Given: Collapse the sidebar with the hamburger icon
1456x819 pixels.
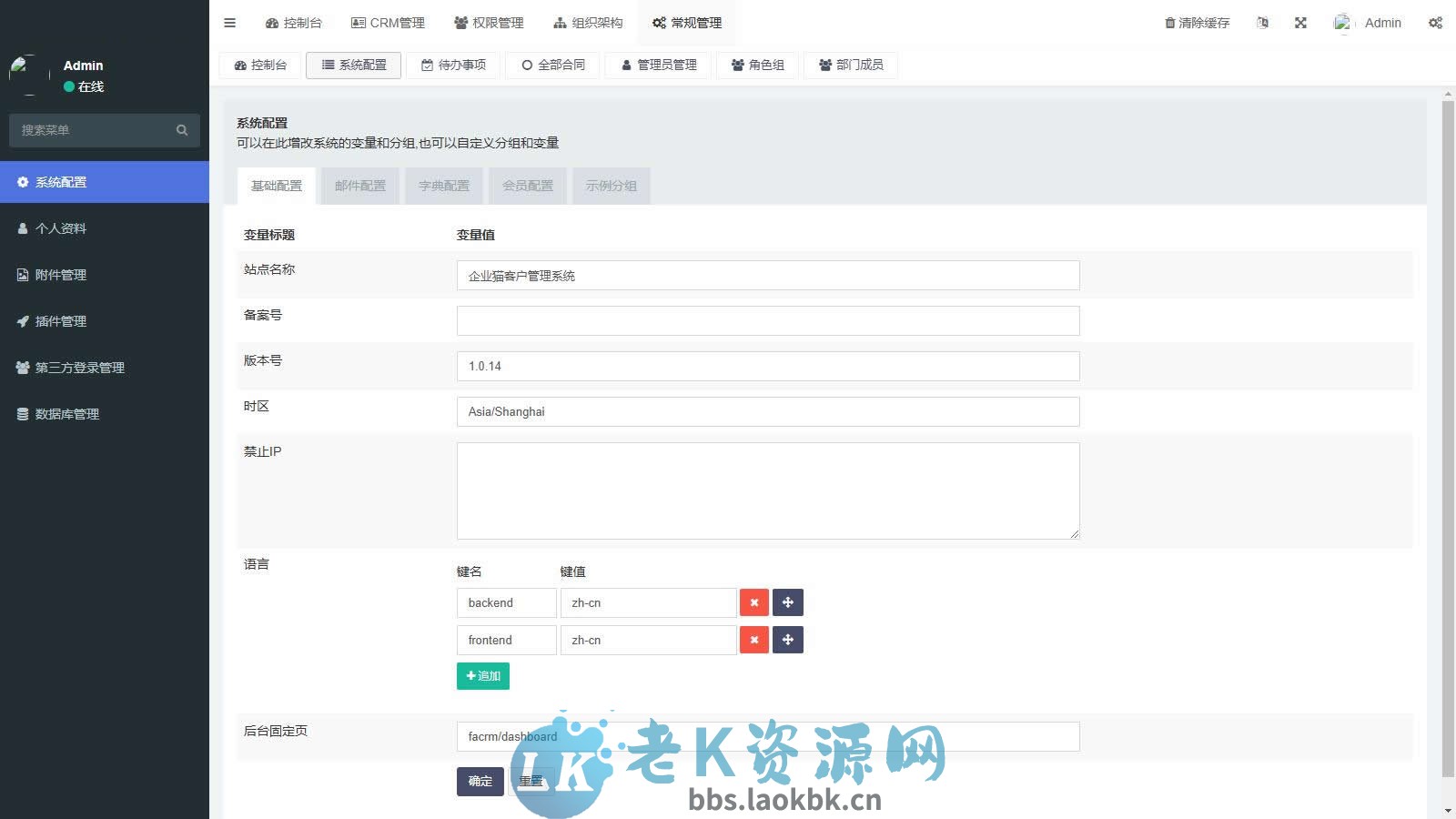Looking at the screenshot, I should tap(229, 22).
